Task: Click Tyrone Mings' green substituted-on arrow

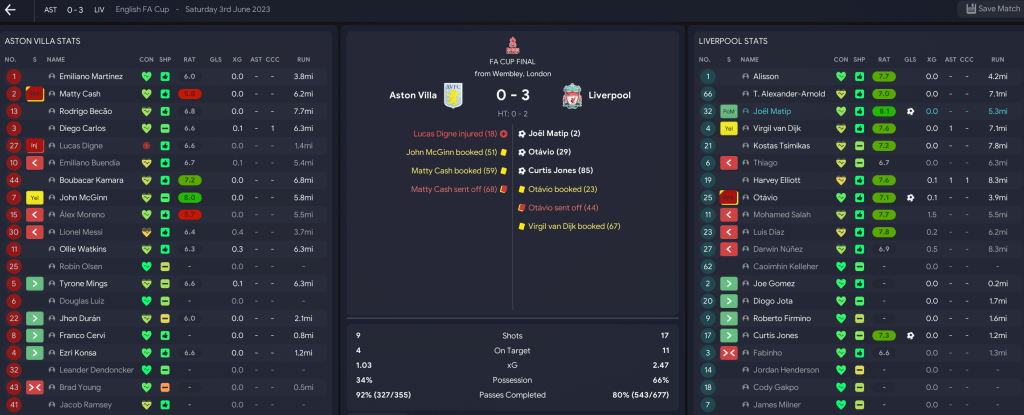Action: coord(35,283)
